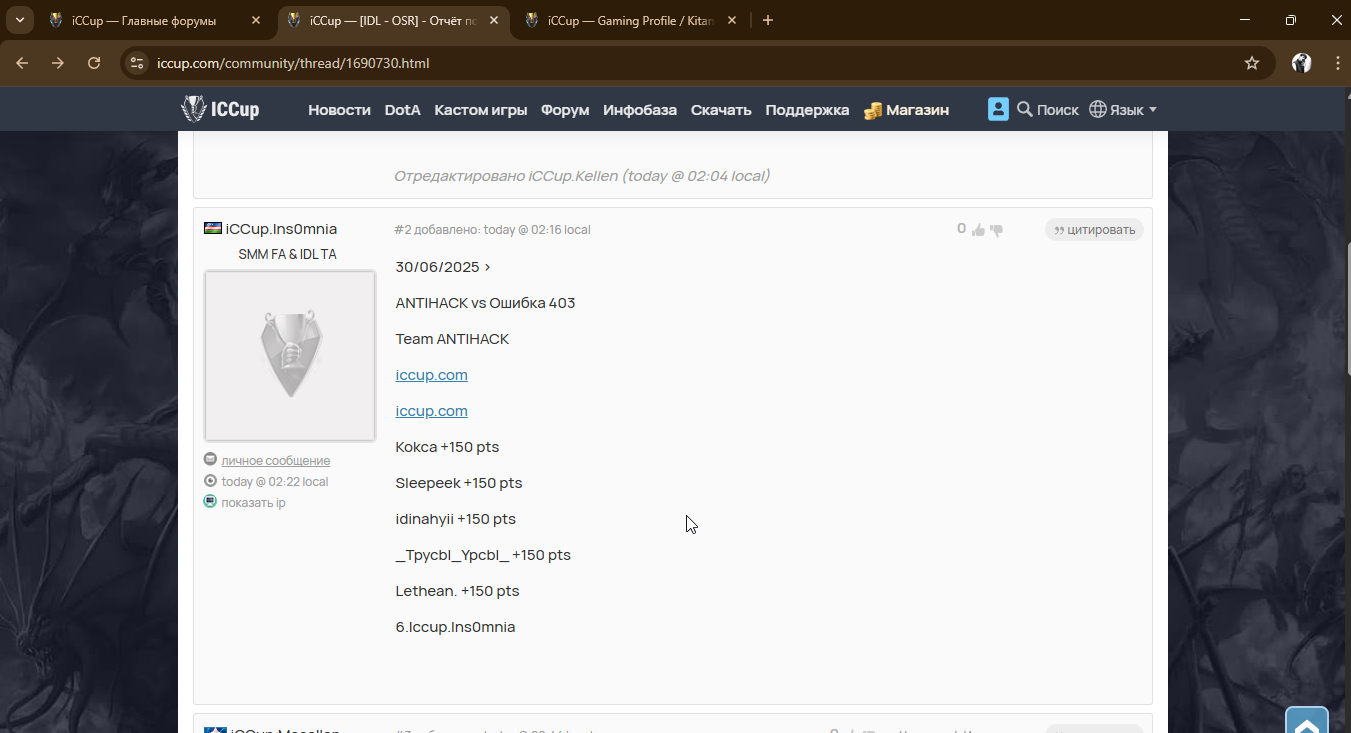Click the Поиск search label
The image size is (1351, 733).
[x=1058, y=110]
